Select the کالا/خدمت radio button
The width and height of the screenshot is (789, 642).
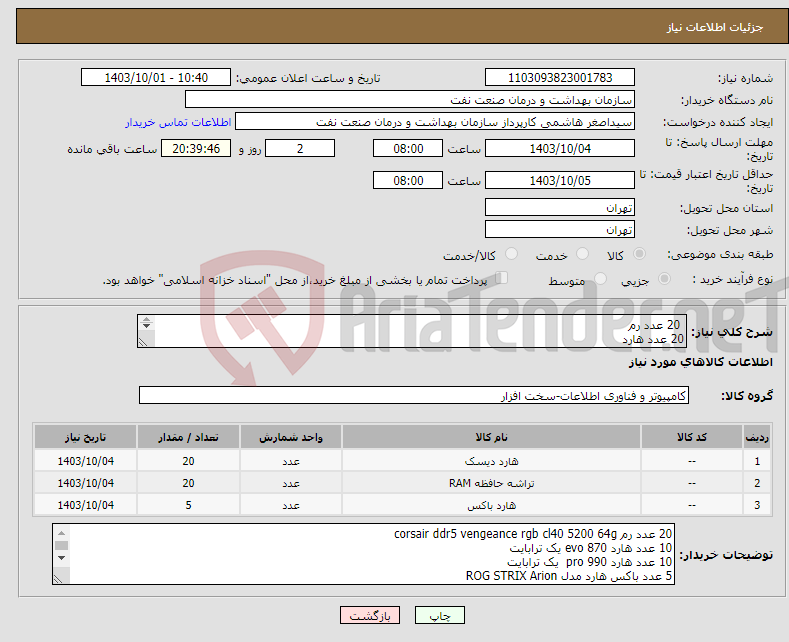511,254
